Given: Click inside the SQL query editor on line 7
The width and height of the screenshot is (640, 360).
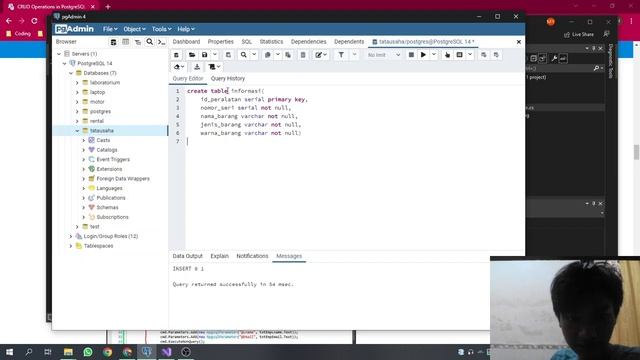Looking at the screenshot, I should pos(354,142).
